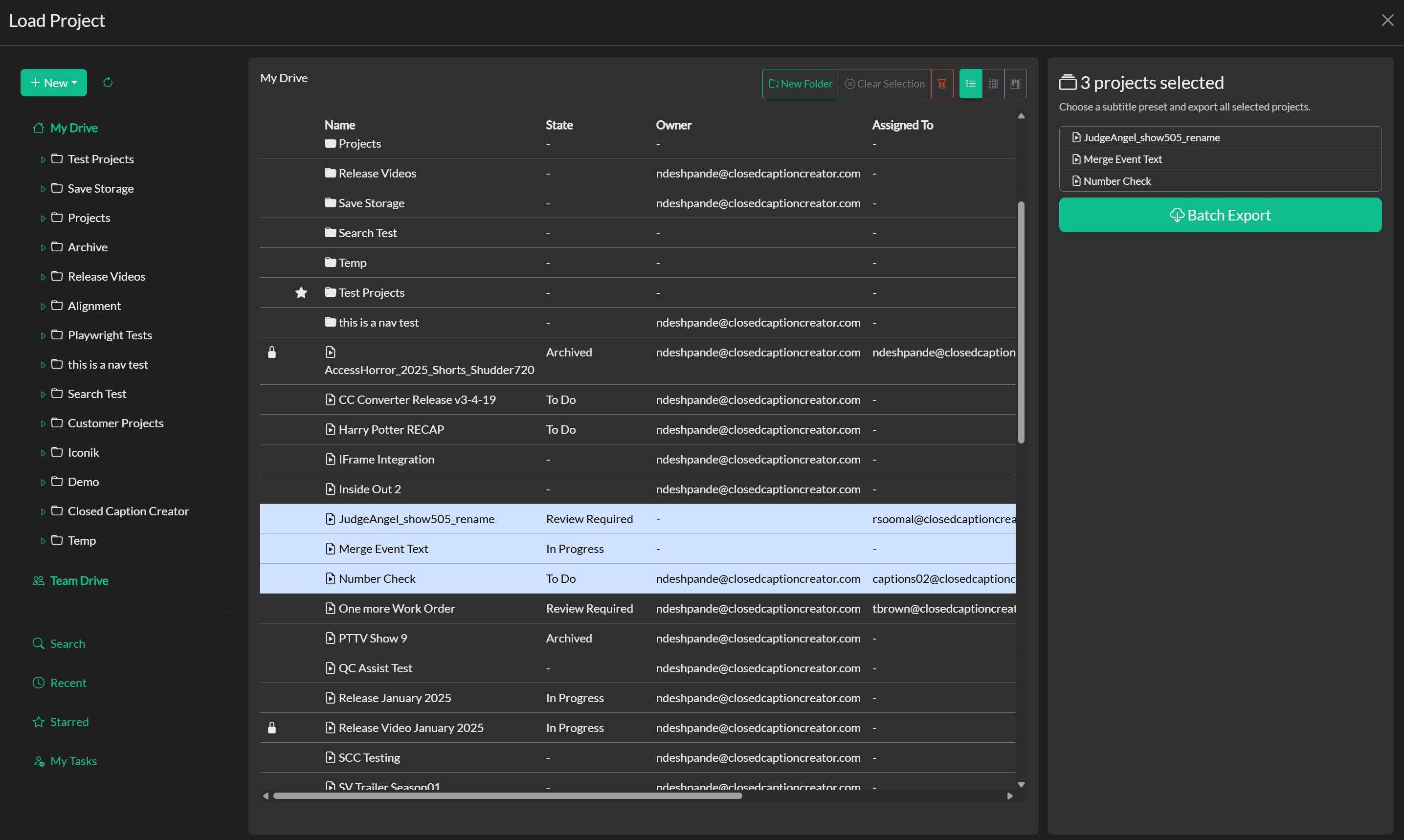Screen dimensions: 1404x840
Task: Open the kanban board view icon
Action: pyautogui.click(x=1015, y=84)
